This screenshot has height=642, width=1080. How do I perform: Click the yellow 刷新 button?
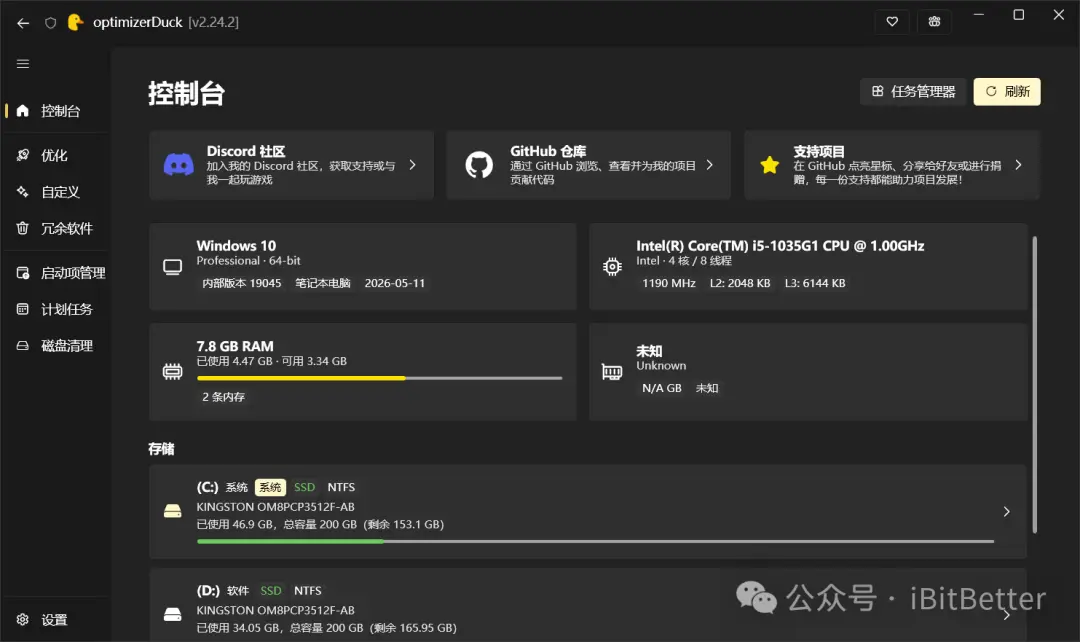[x=1007, y=92]
